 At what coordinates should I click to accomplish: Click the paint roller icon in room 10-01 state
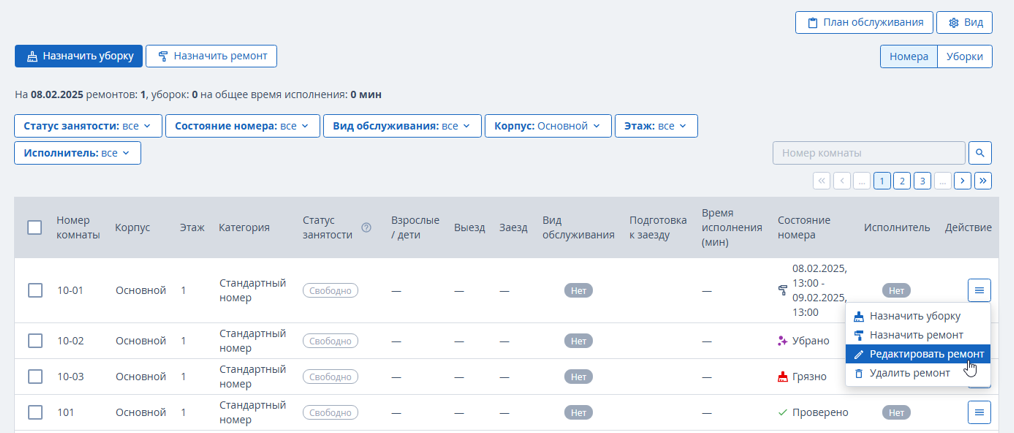(782, 291)
